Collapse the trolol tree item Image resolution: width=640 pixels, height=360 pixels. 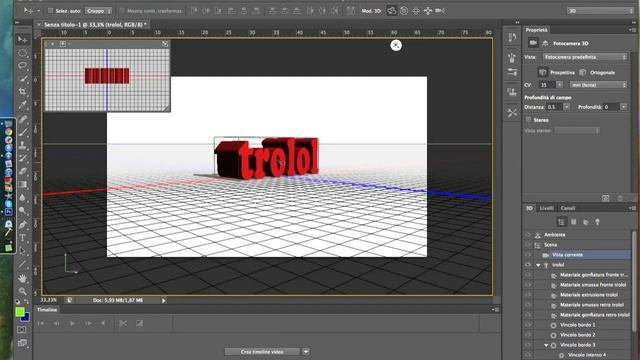point(538,265)
